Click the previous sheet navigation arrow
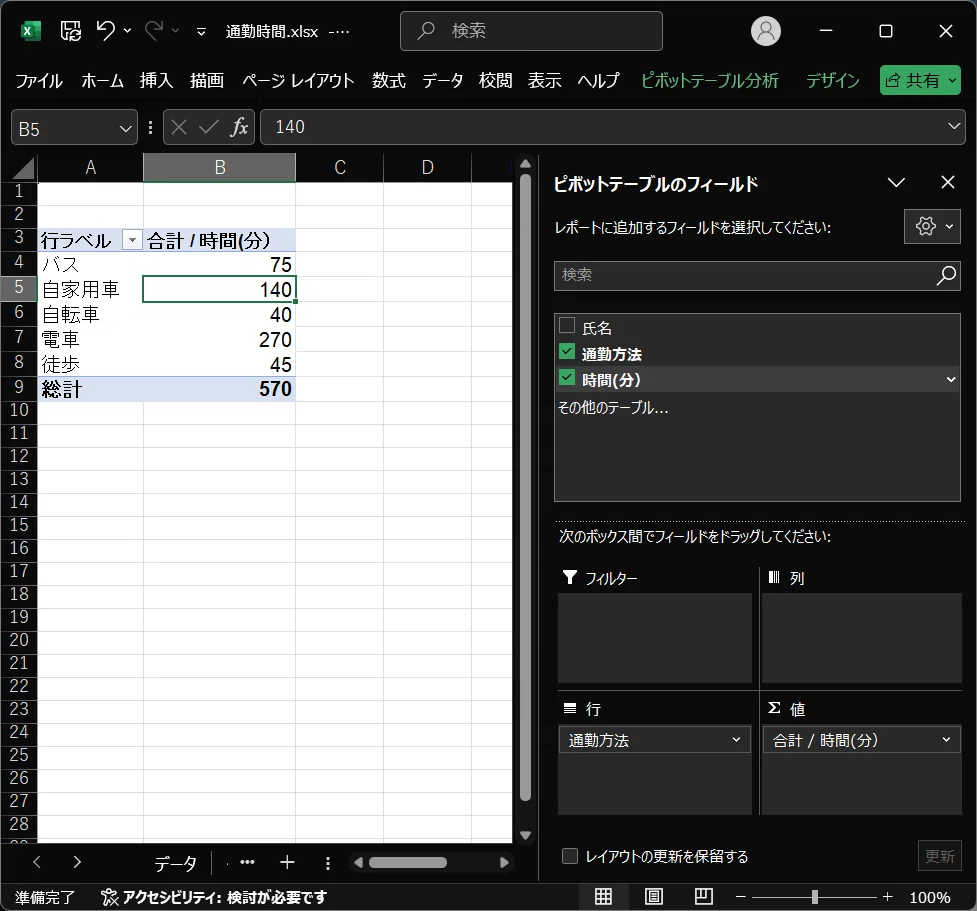Viewport: 977px width, 911px height. (37, 862)
